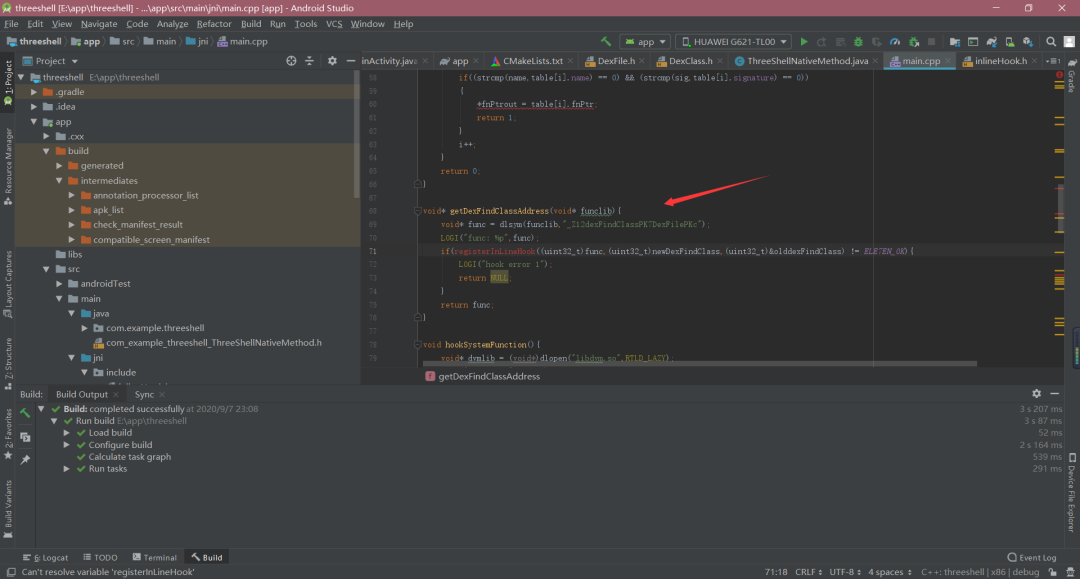
Task: Click the Stop square icon in toolbar
Action: [931, 42]
